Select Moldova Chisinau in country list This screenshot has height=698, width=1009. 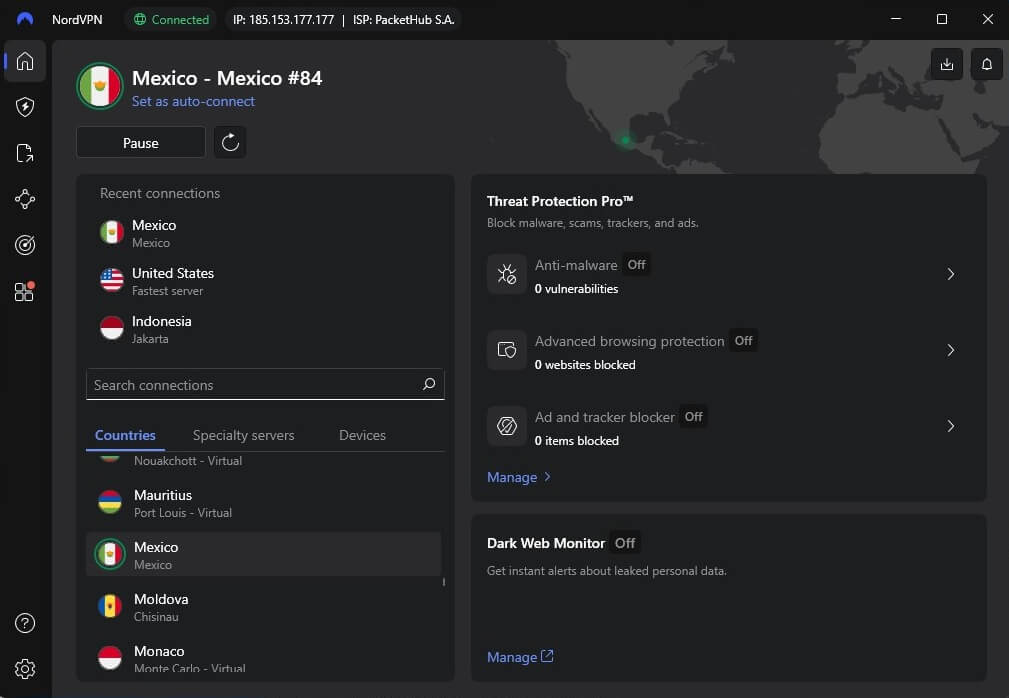264,607
